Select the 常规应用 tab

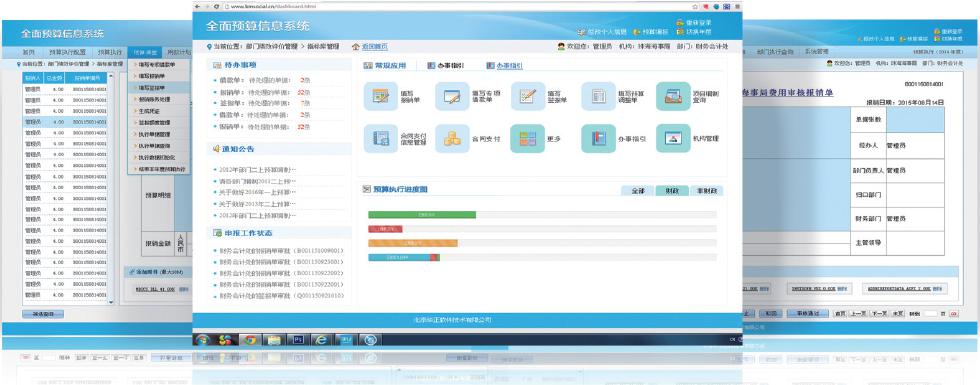coord(385,65)
